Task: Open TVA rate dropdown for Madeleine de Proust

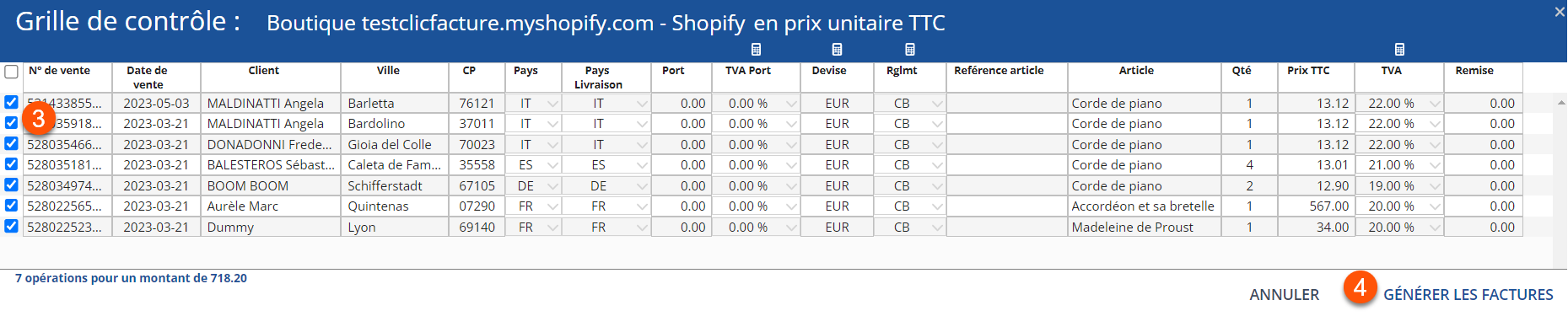Action: [1434, 228]
